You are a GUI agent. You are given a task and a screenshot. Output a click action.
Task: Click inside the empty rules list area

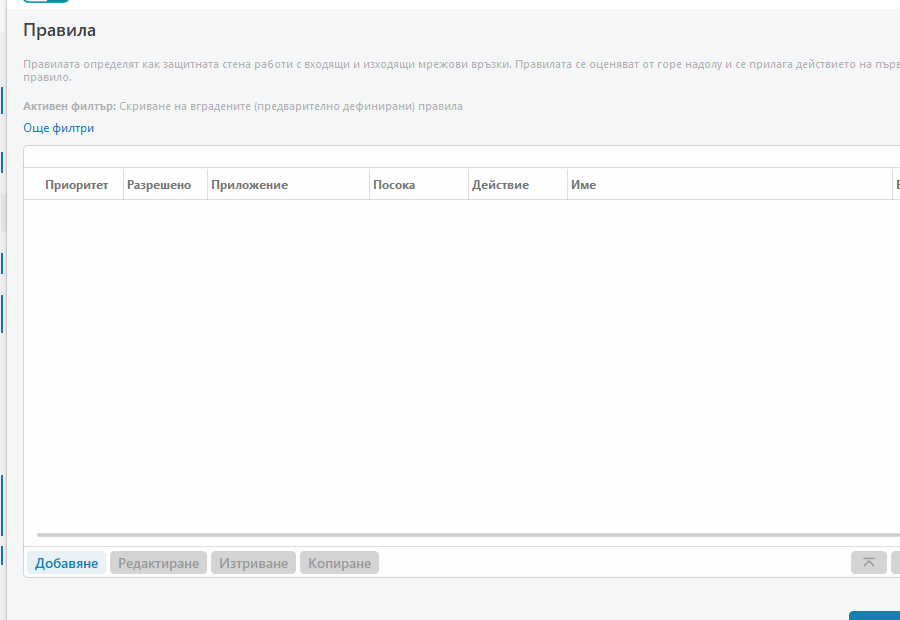(460, 360)
